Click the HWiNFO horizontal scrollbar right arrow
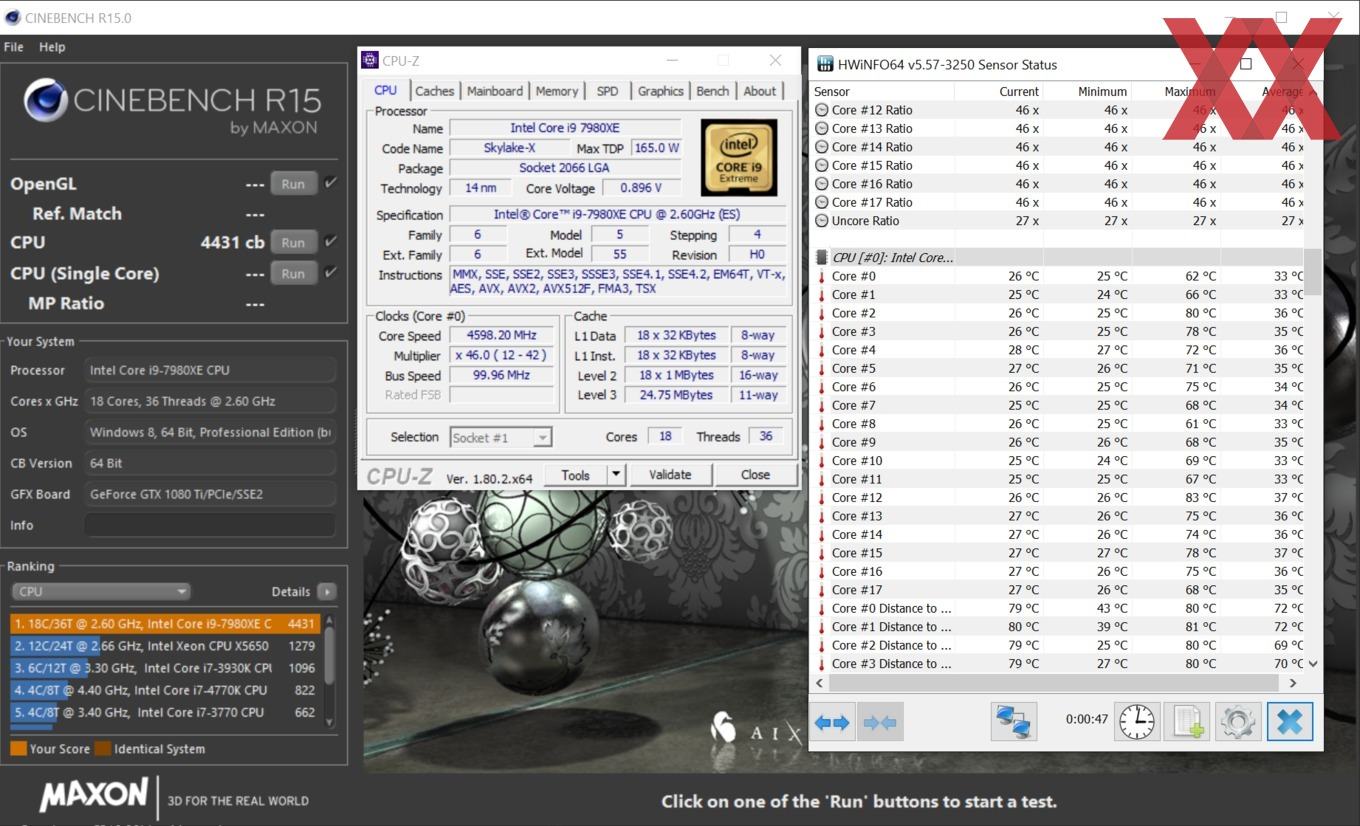The width and height of the screenshot is (1360, 826). [1292, 682]
